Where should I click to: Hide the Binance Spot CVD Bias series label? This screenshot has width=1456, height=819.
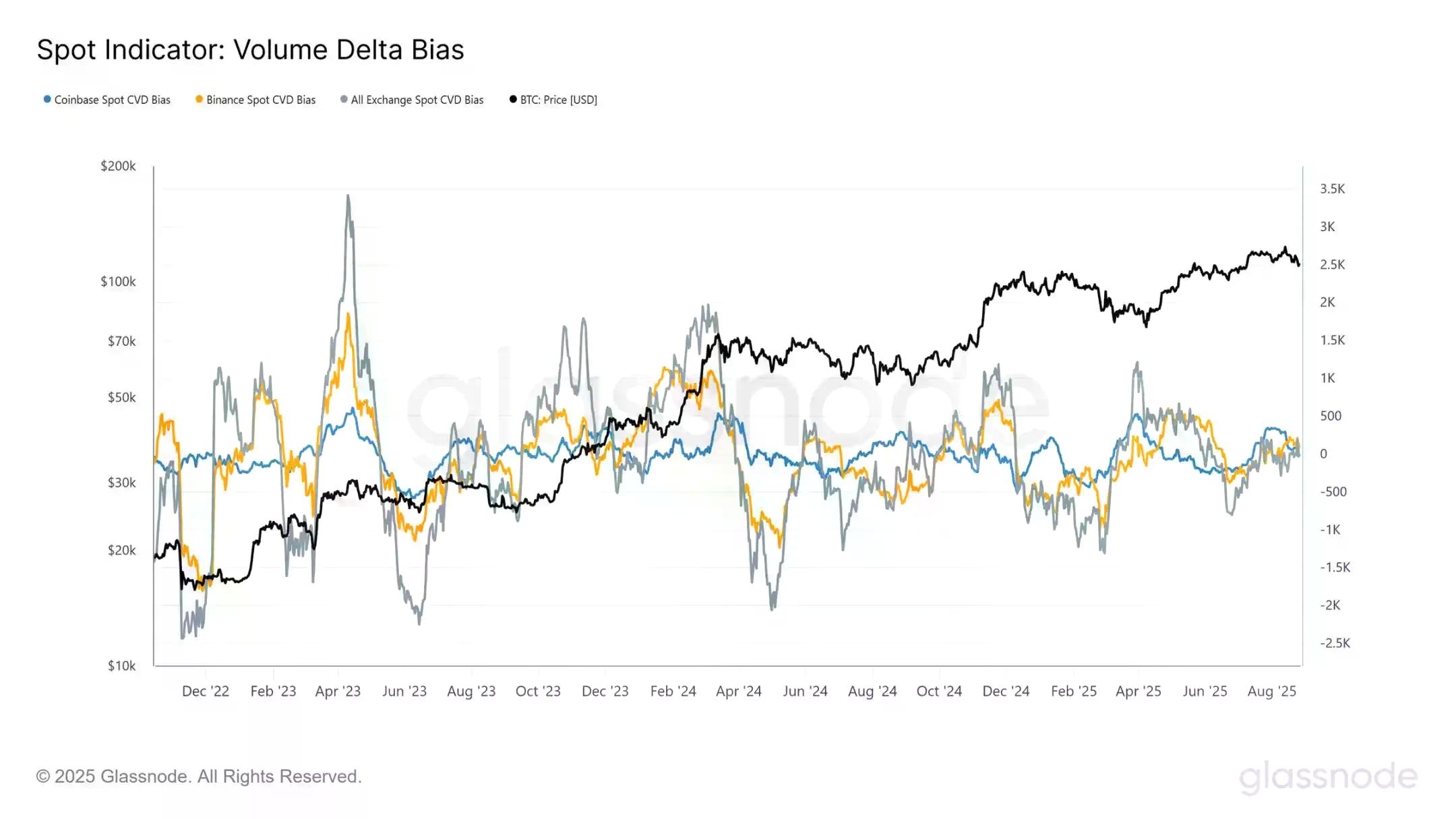pos(261,100)
